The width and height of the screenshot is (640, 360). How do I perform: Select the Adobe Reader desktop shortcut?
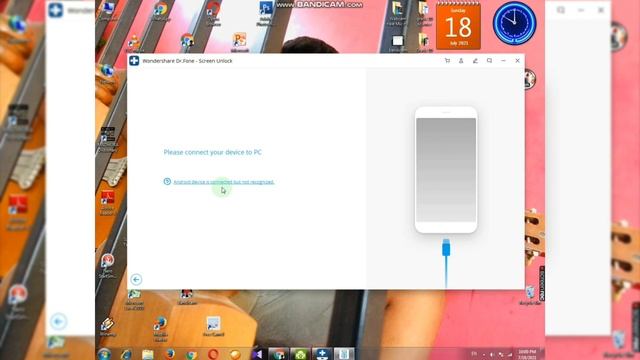pos(107,202)
